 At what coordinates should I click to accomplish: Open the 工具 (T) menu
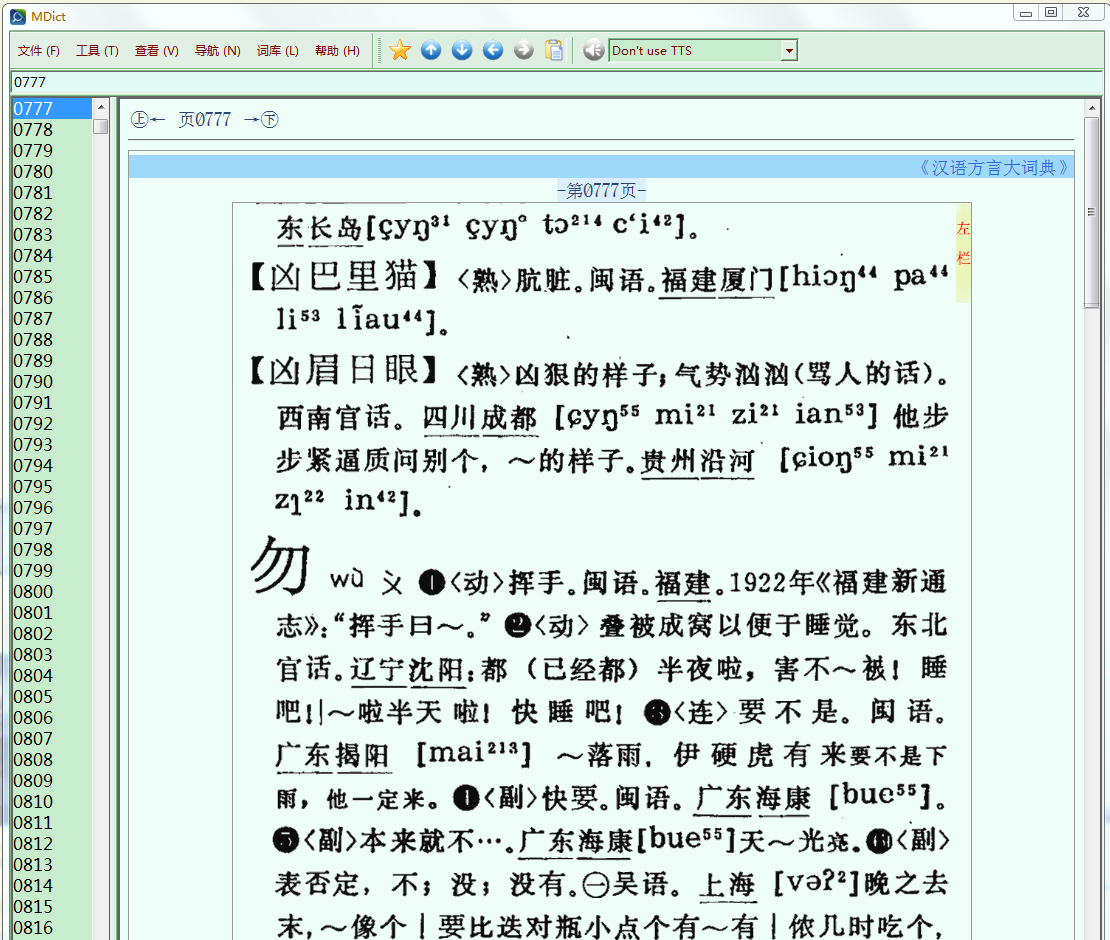[x=97, y=51]
